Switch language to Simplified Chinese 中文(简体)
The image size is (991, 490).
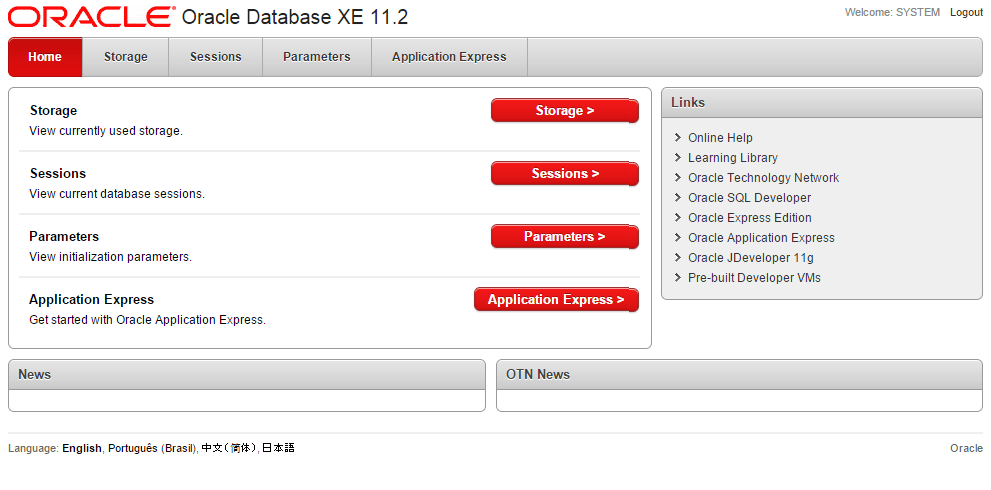coord(229,448)
